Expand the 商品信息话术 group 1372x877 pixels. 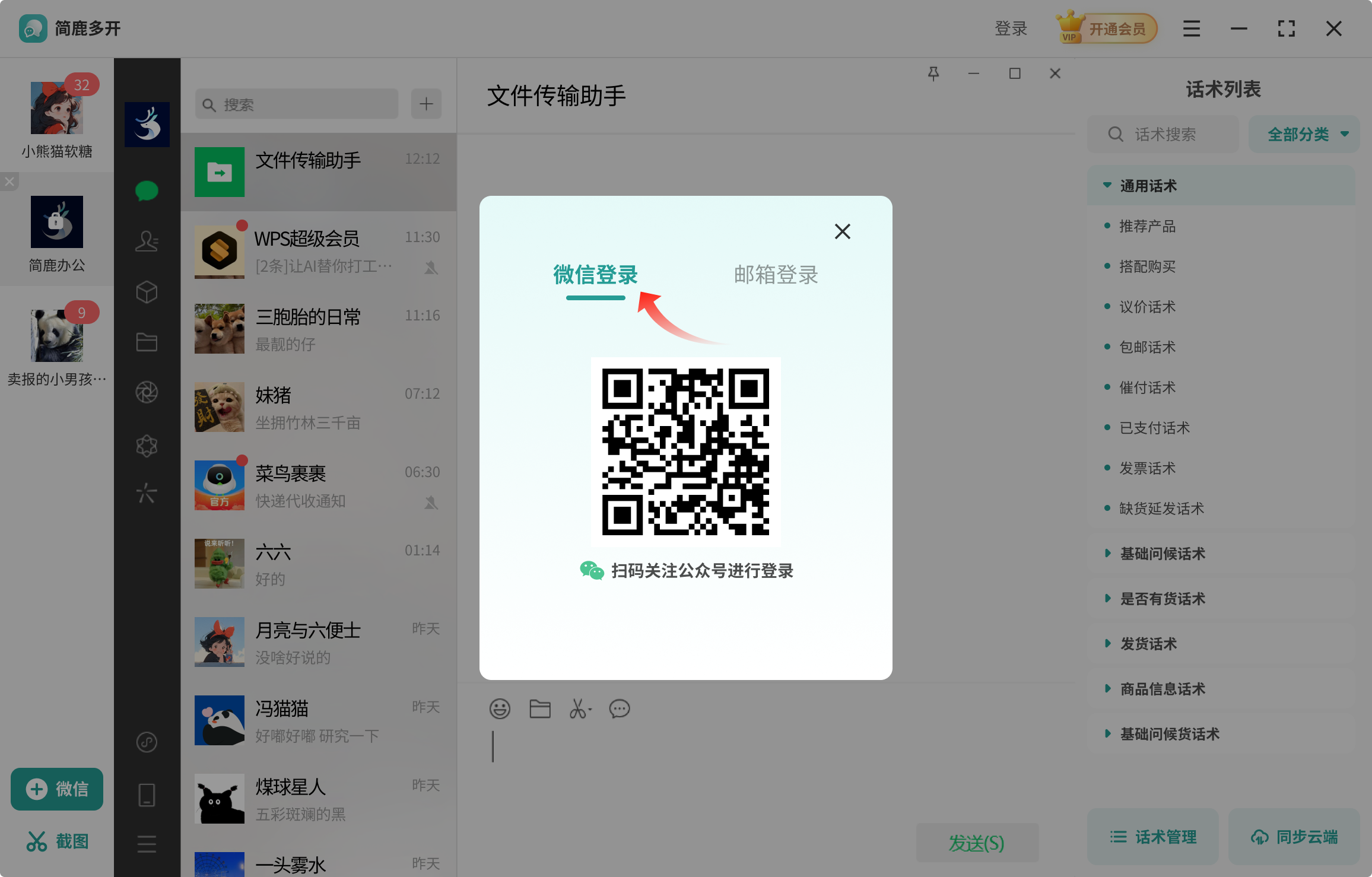tap(1163, 689)
